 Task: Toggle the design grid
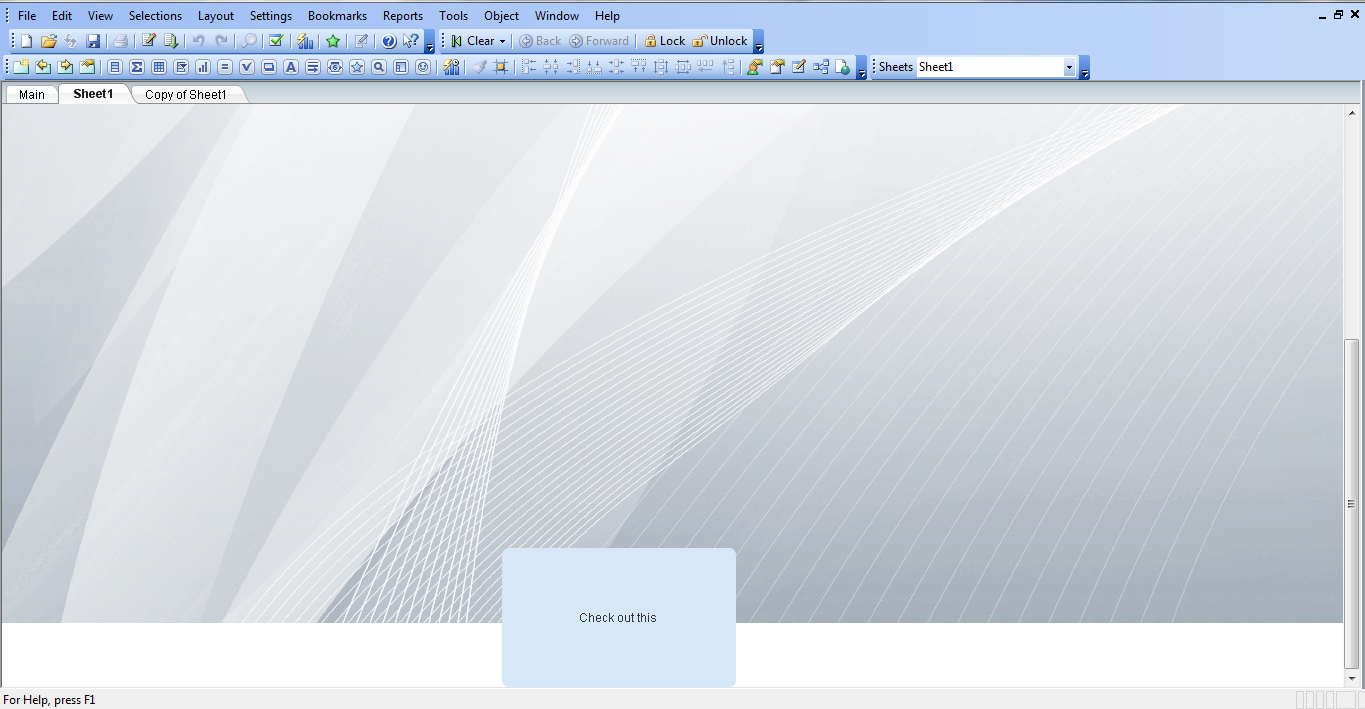(x=501, y=66)
